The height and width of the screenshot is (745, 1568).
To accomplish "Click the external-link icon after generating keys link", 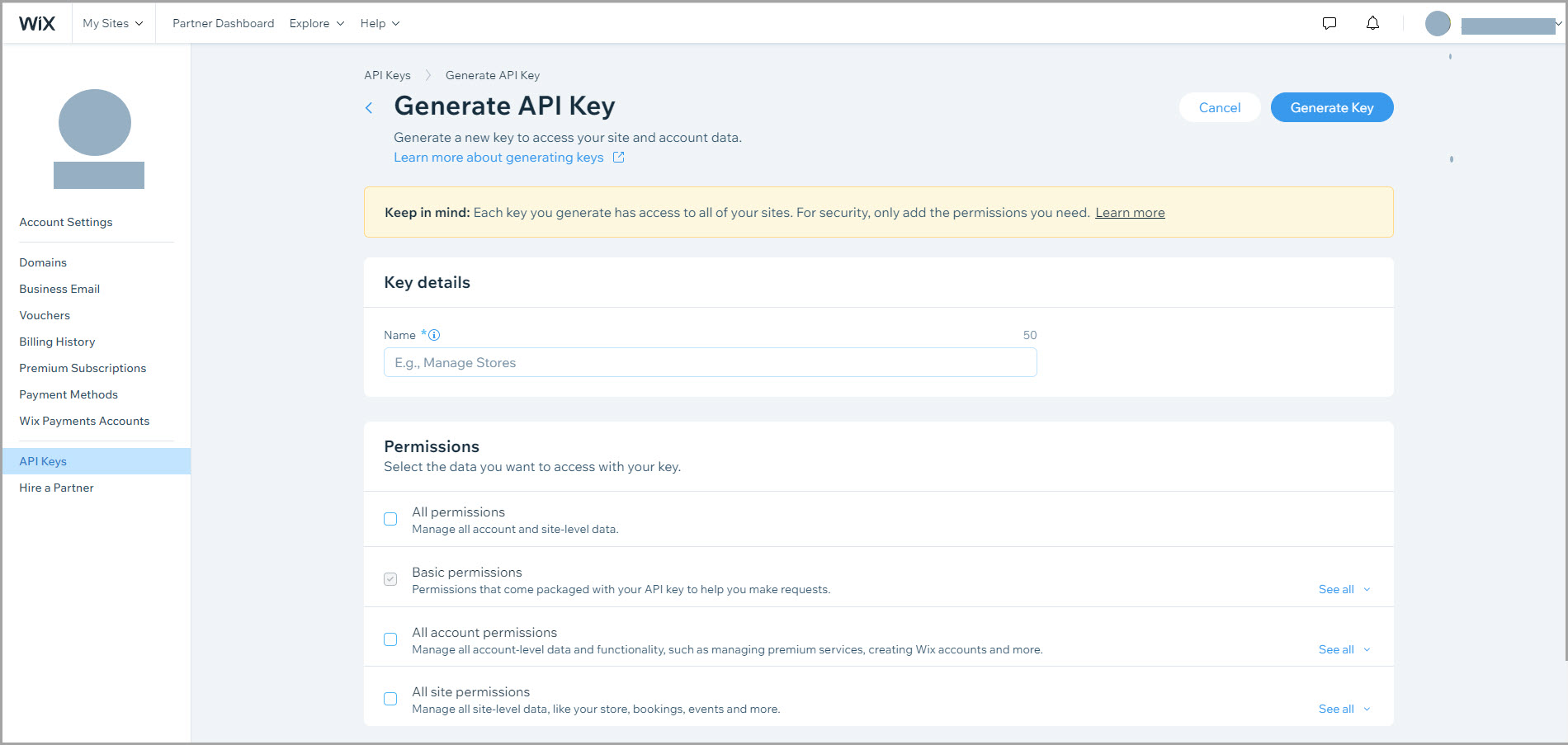I will tap(618, 157).
